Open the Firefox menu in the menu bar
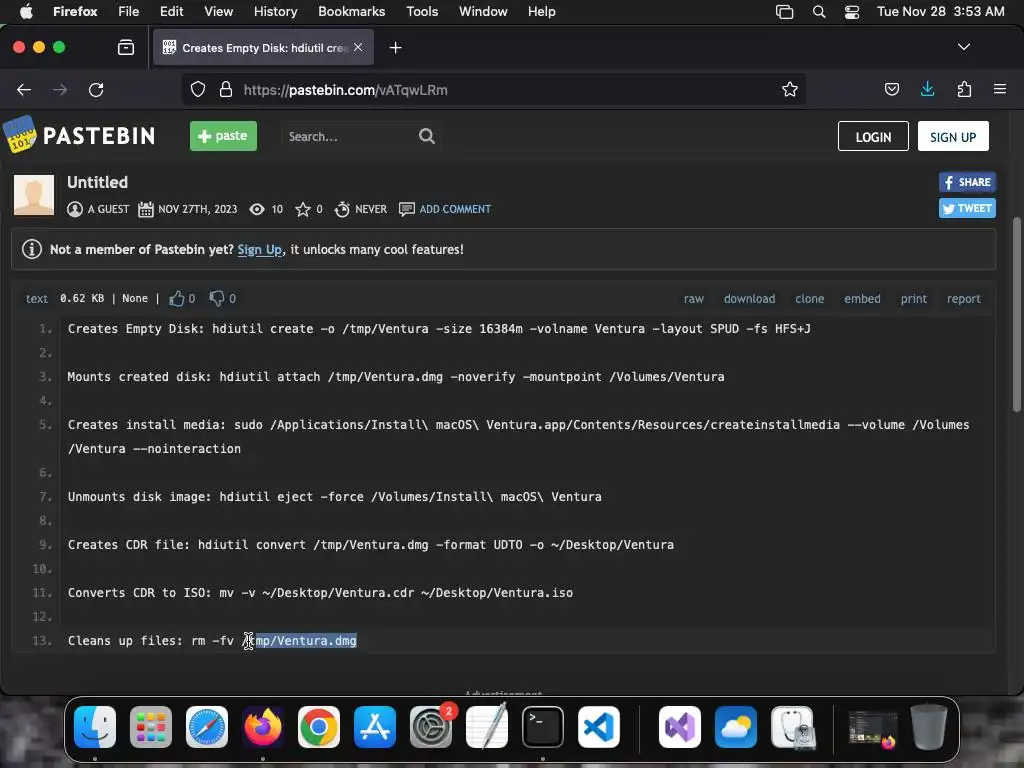 tap(75, 11)
